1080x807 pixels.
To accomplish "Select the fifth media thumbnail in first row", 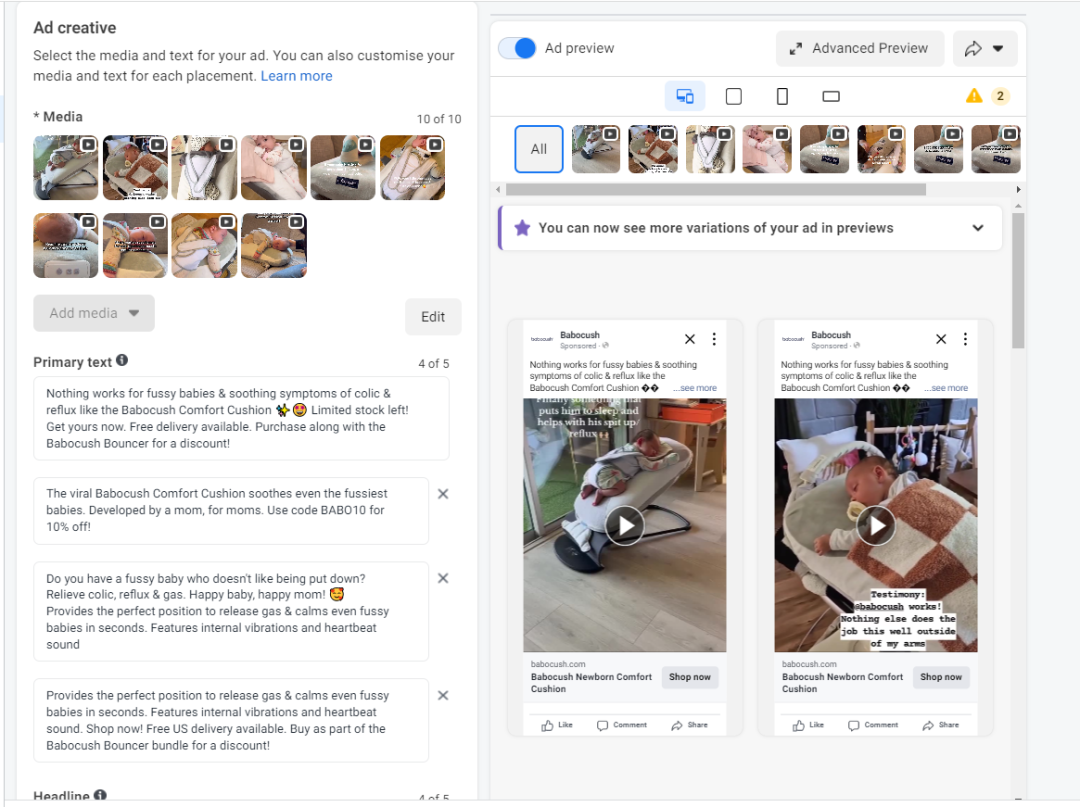I will click(x=343, y=167).
